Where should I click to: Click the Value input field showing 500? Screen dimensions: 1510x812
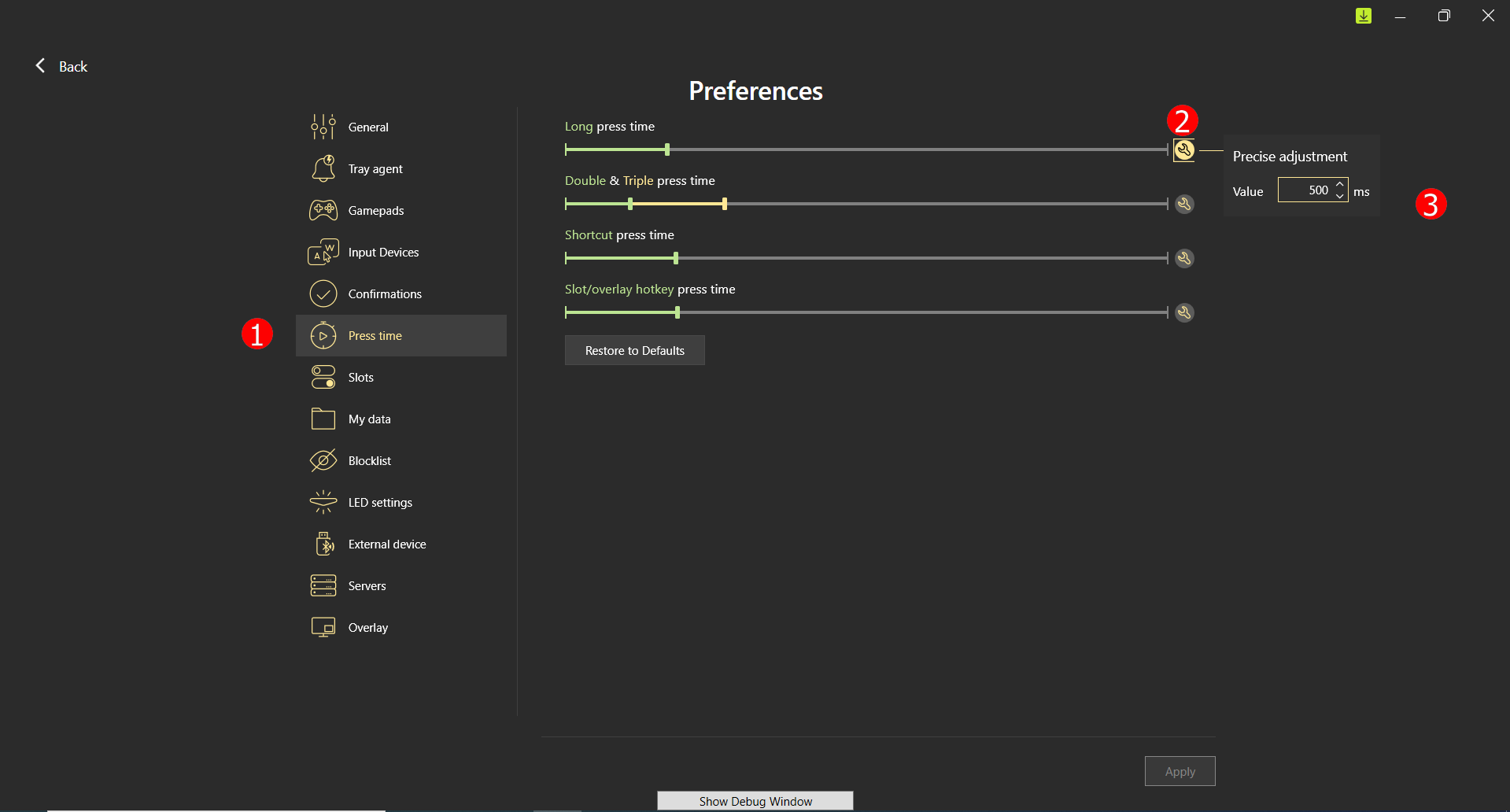coord(1305,190)
